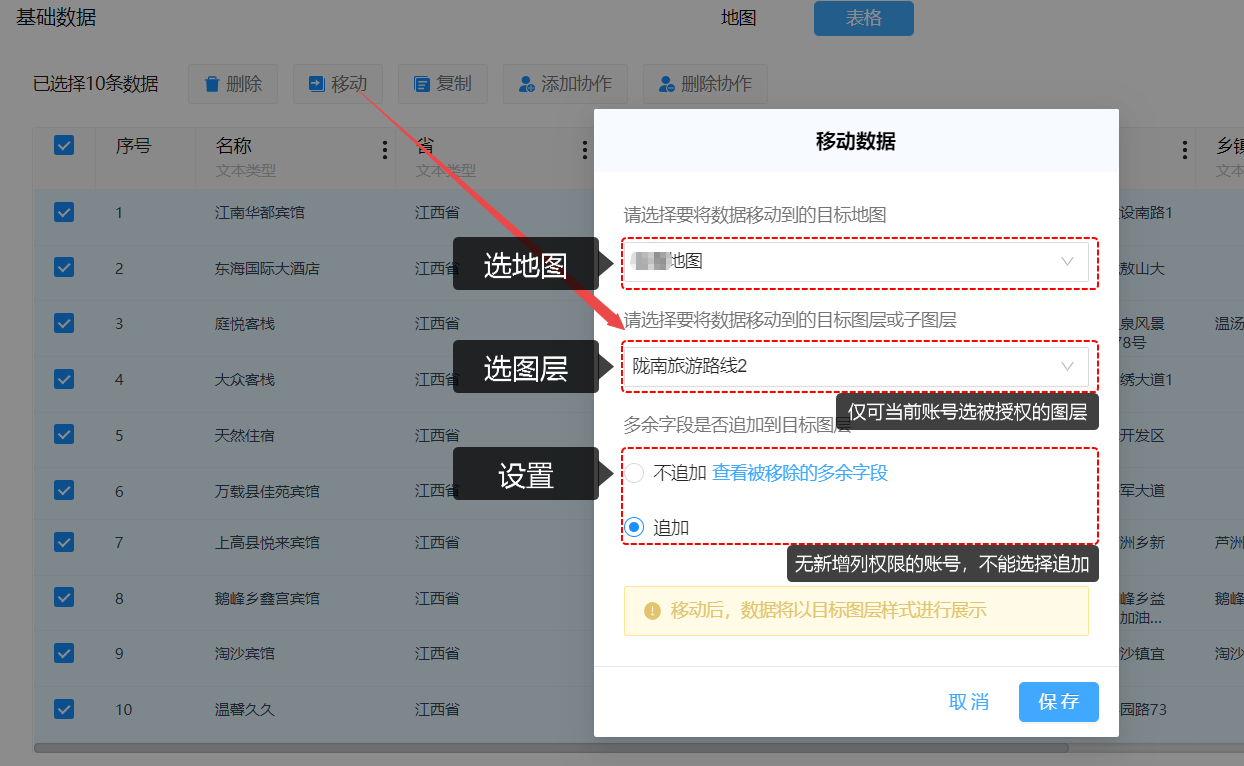This screenshot has height=766, width=1244.
Task: Uncheck row 4 大众客栈 checkbox
Action: (64, 379)
